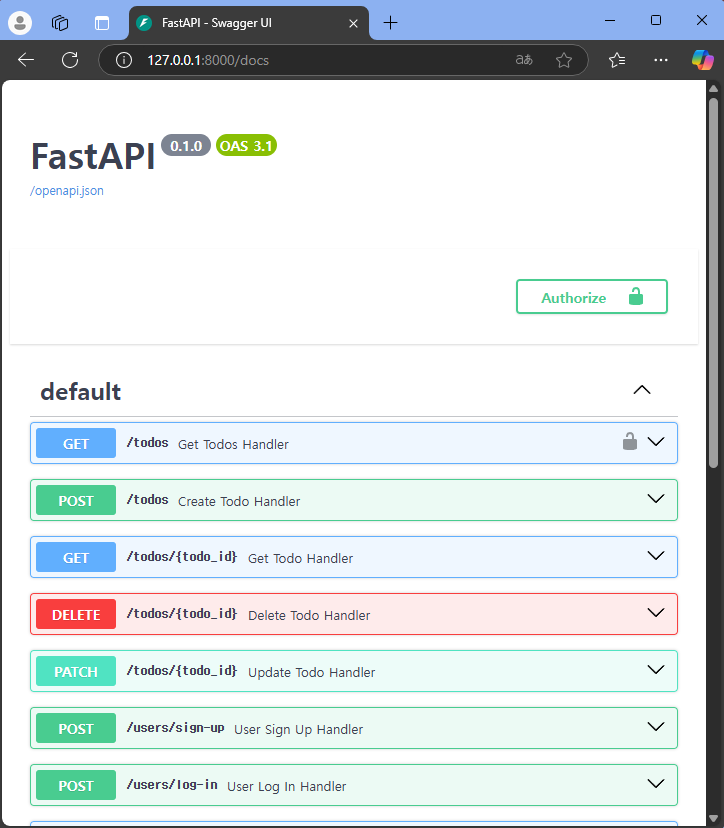The image size is (724, 828).
Task: Click the 'Get Todos Handler' text
Action: (x=233, y=445)
